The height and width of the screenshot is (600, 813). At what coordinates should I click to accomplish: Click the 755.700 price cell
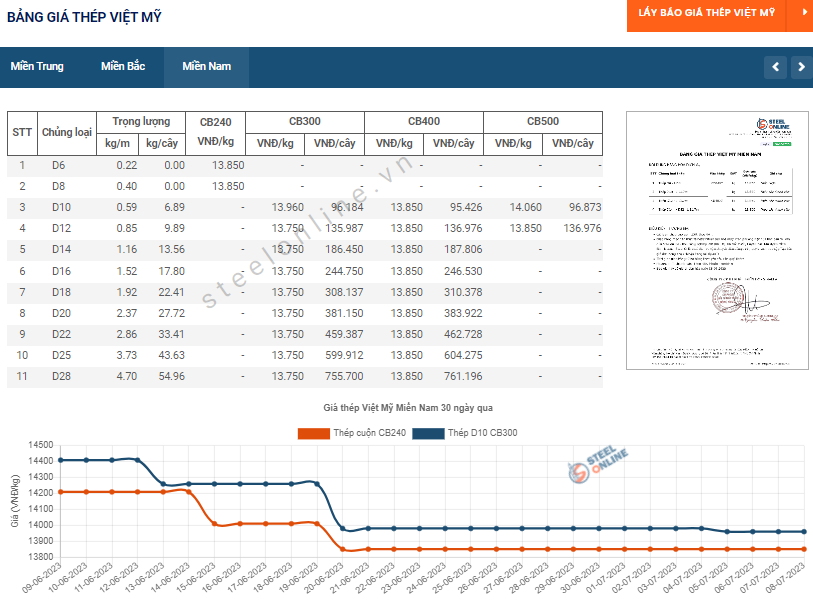(x=344, y=376)
